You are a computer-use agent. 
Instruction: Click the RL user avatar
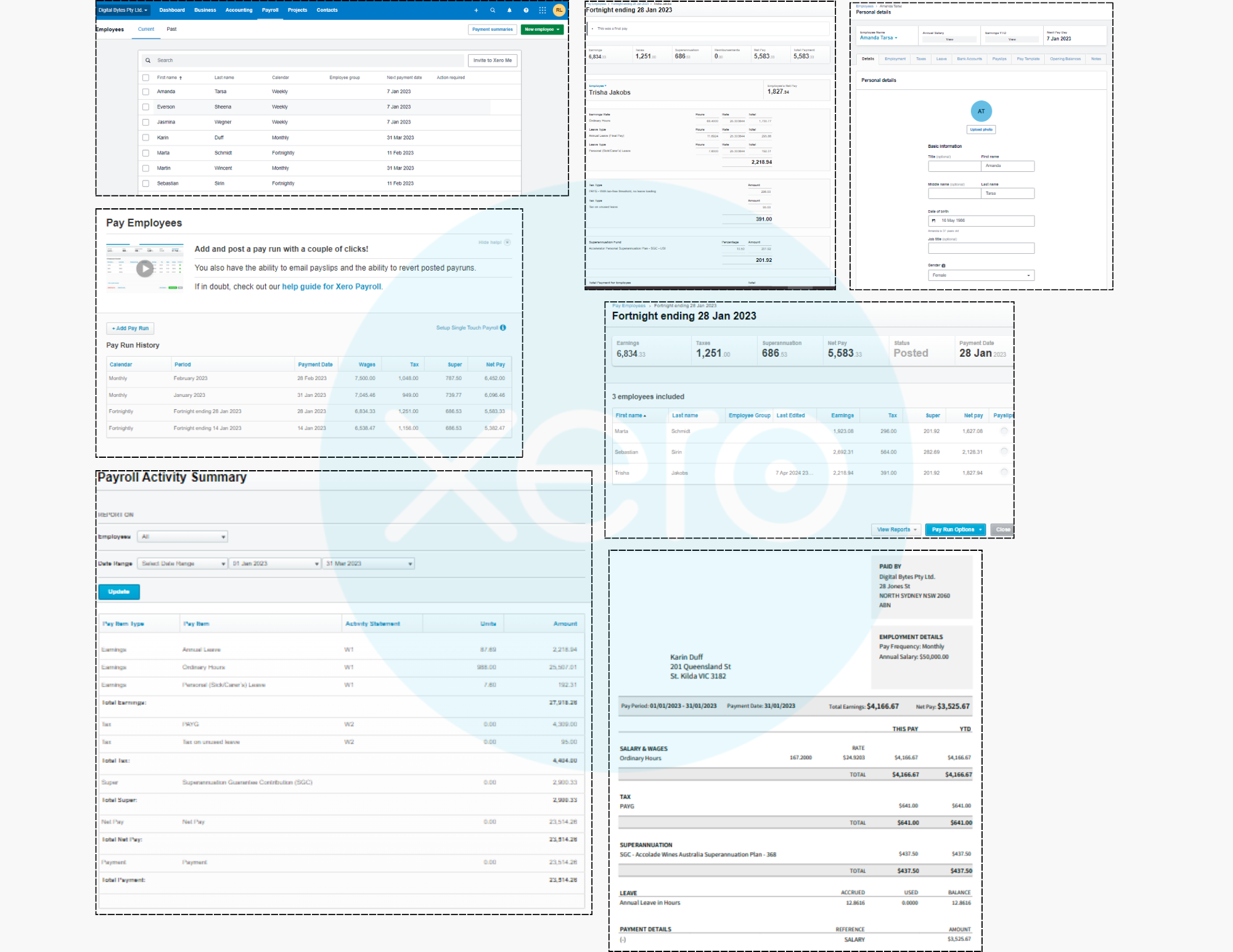pos(559,10)
